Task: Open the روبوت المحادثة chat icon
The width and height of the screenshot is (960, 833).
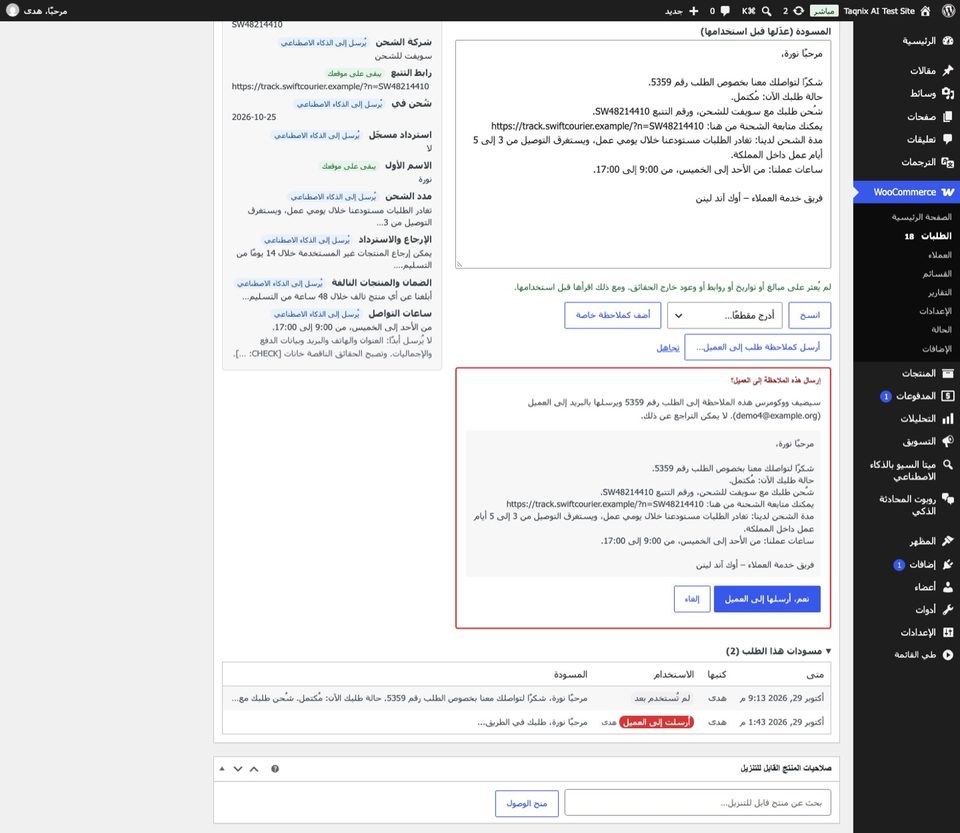Action: click(948, 498)
